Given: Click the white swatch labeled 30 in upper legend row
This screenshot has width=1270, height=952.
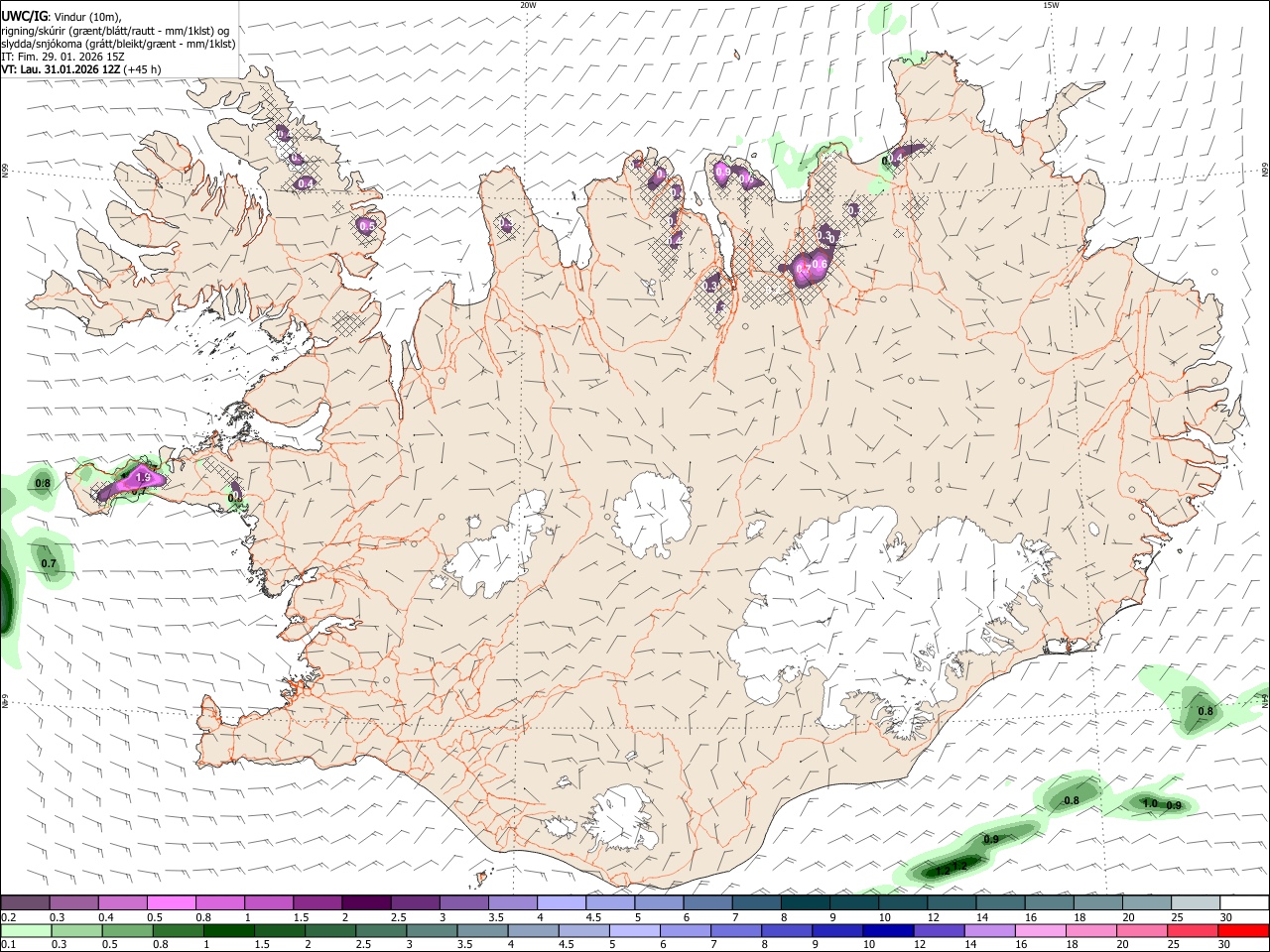Looking at the screenshot, I should pos(1243,903).
